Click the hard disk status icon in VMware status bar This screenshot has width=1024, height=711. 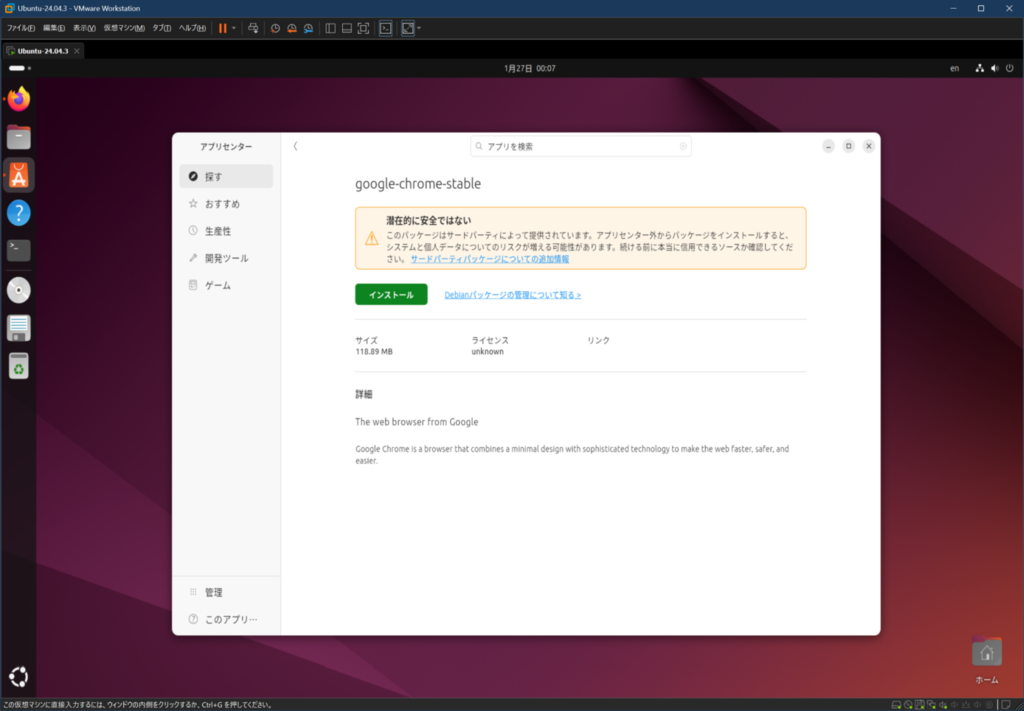click(x=897, y=705)
